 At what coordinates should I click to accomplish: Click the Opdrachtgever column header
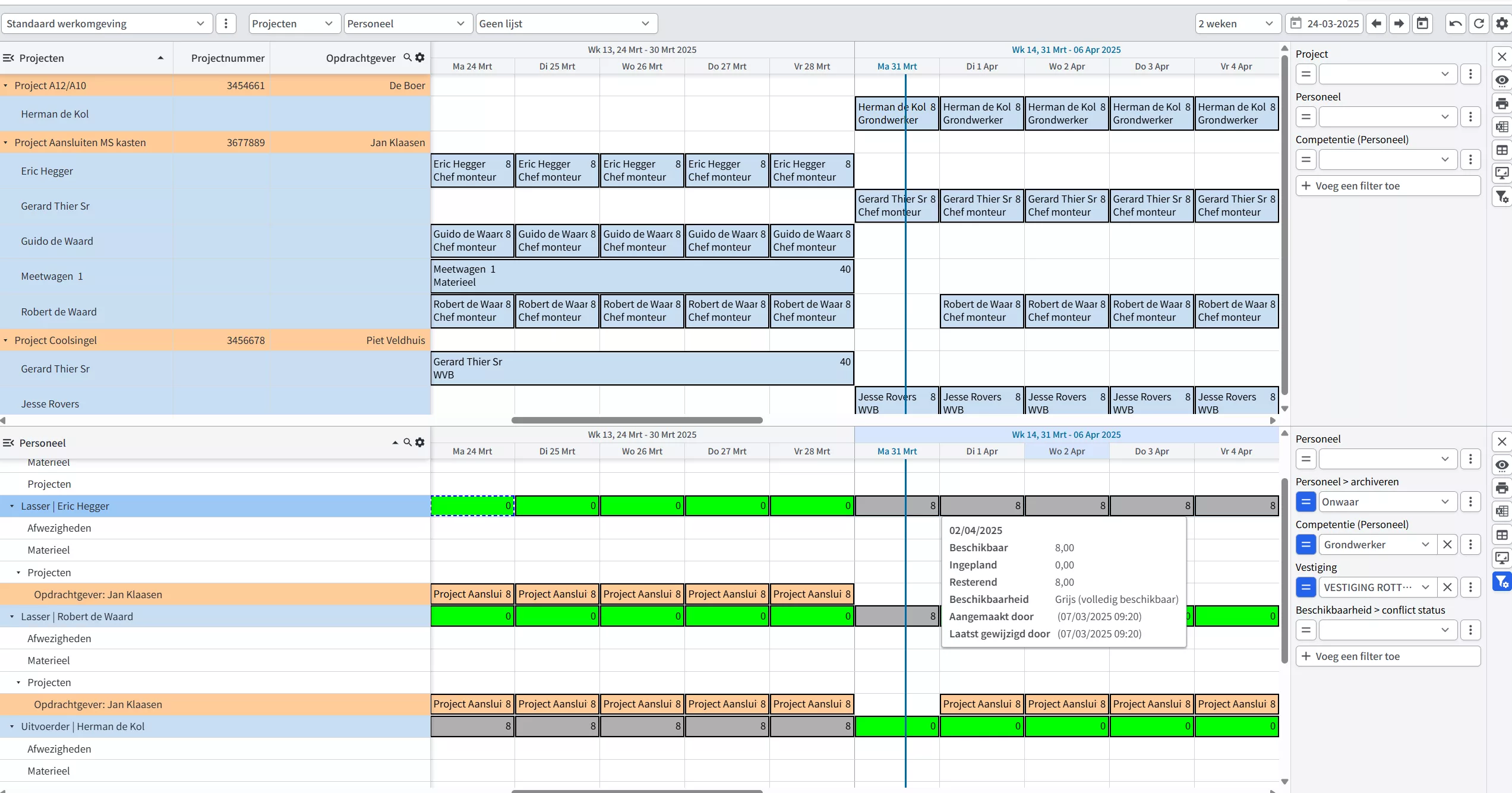pyautogui.click(x=360, y=58)
